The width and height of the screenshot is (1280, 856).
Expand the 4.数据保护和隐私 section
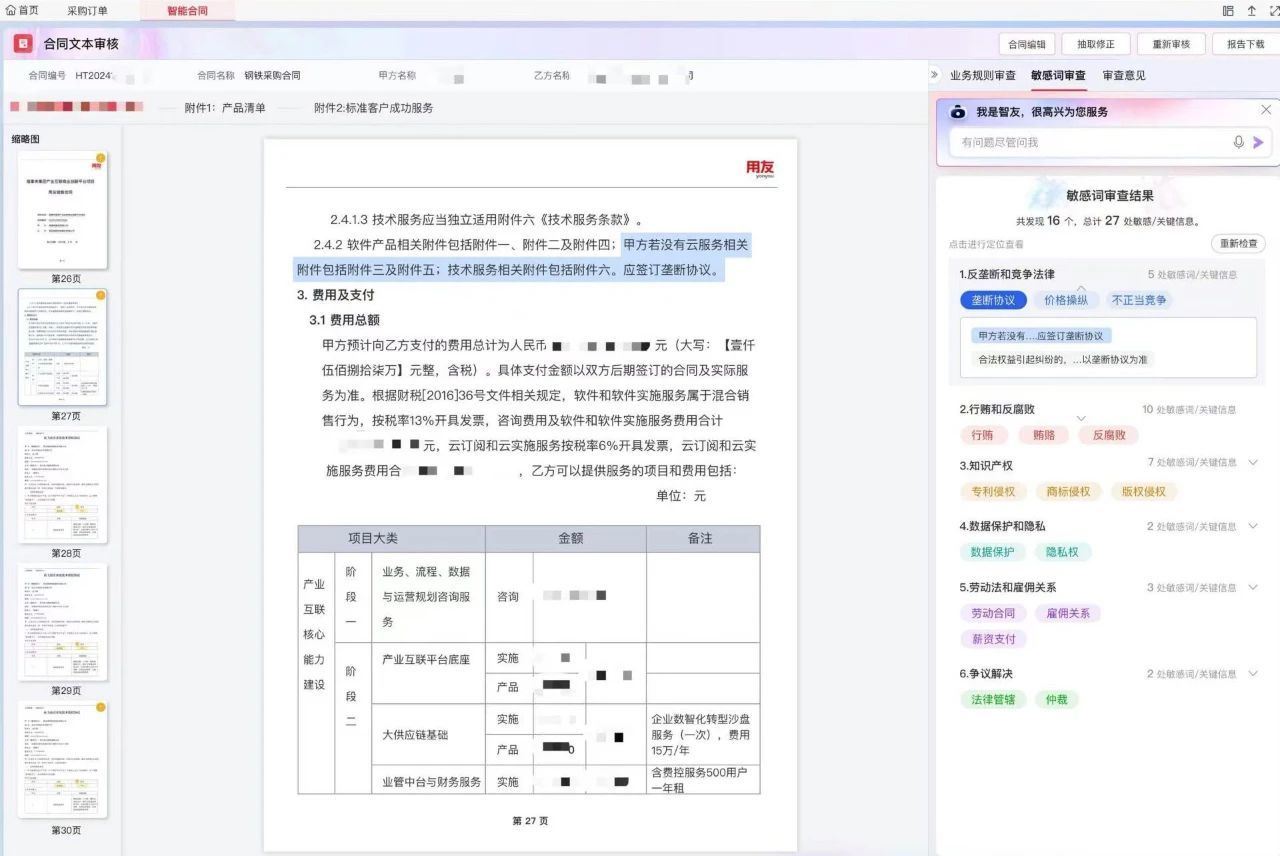point(1253,526)
